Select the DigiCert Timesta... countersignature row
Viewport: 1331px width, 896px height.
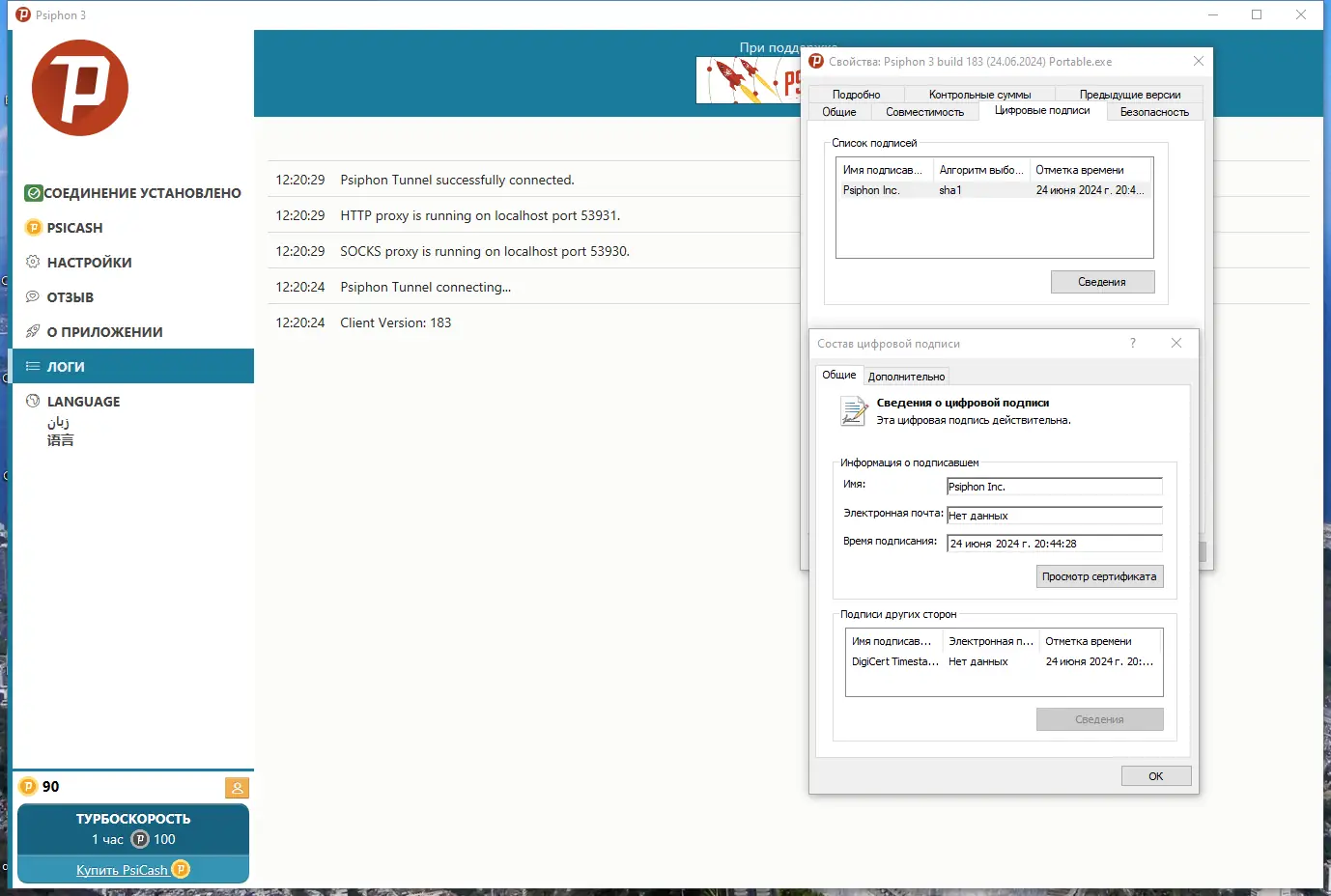coord(1004,661)
